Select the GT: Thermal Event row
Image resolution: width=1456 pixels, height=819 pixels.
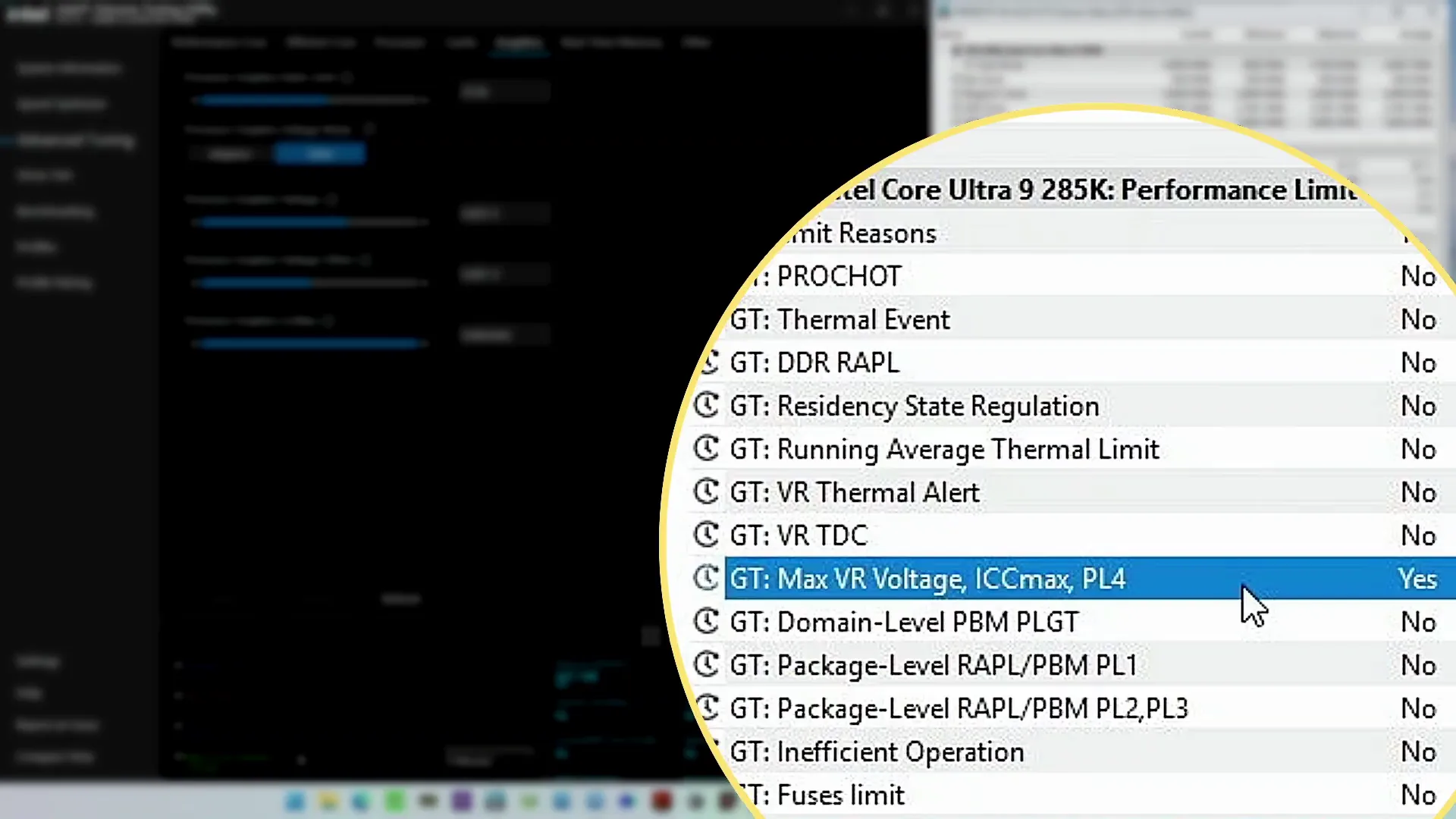point(1090,319)
